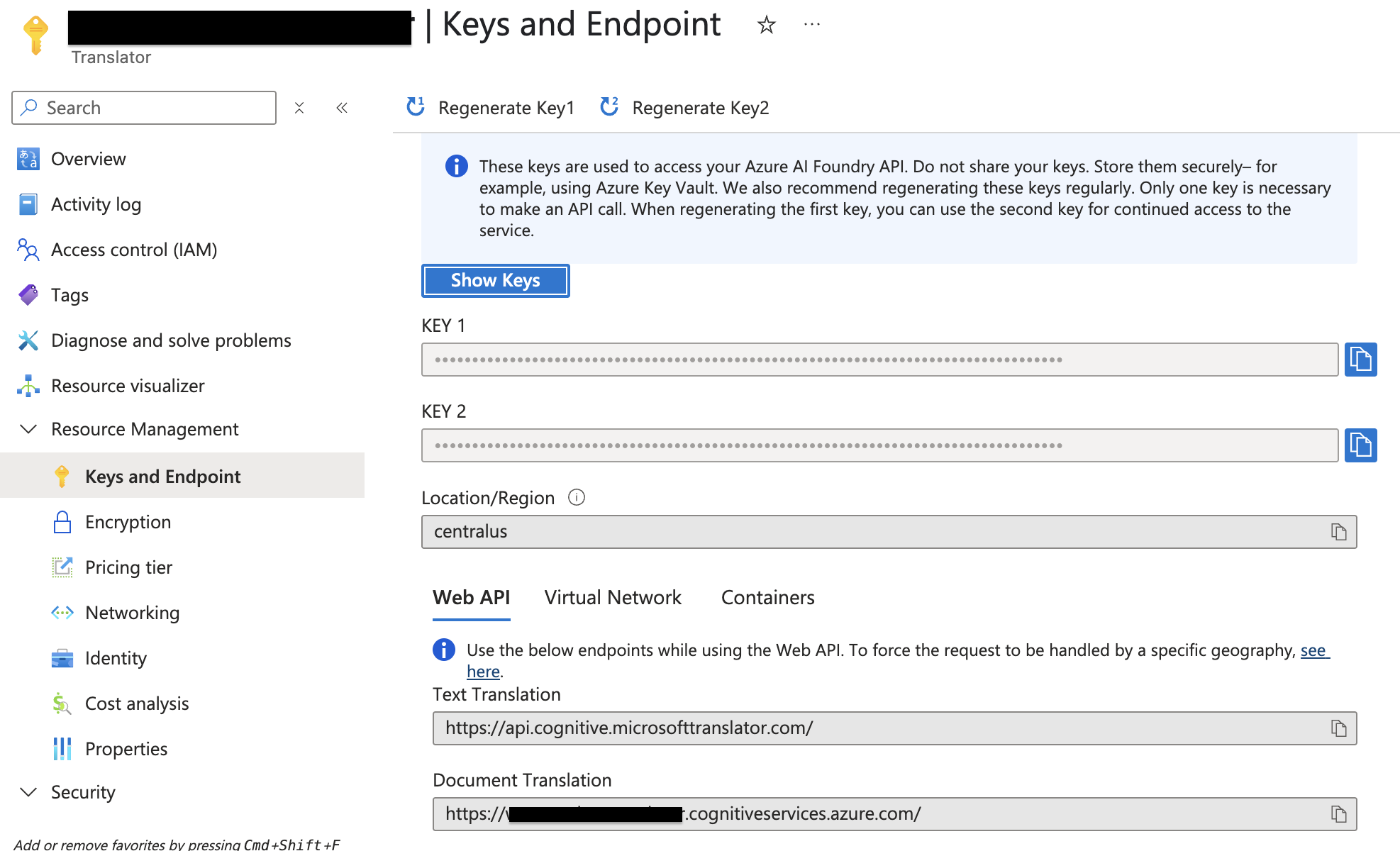
Task: Click the Location/Region info icon
Action: tap(577, 498)
